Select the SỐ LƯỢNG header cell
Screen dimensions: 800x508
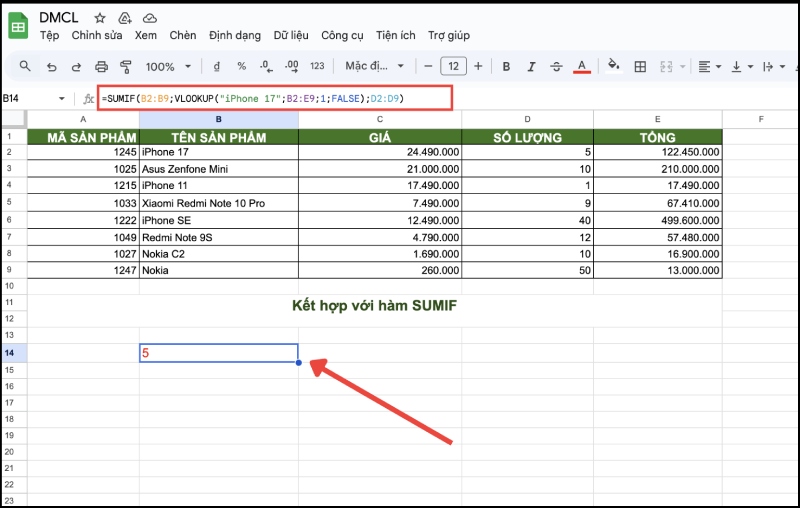(528, 137)
